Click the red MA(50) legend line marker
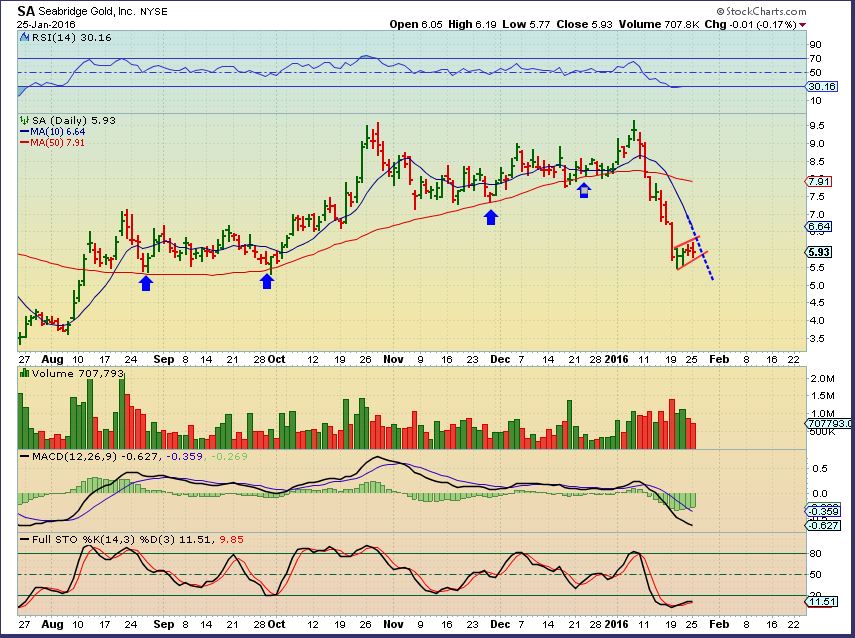 pos(25,143)
